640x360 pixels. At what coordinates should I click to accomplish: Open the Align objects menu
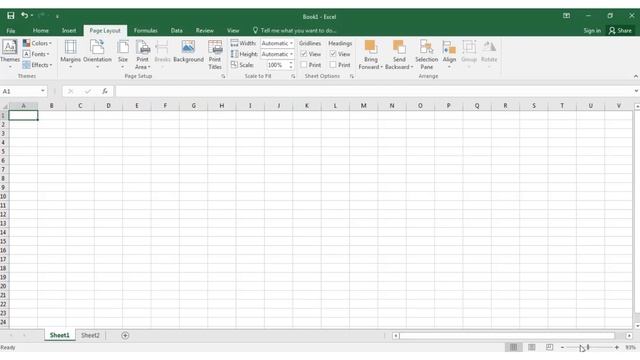coord(449,54)
